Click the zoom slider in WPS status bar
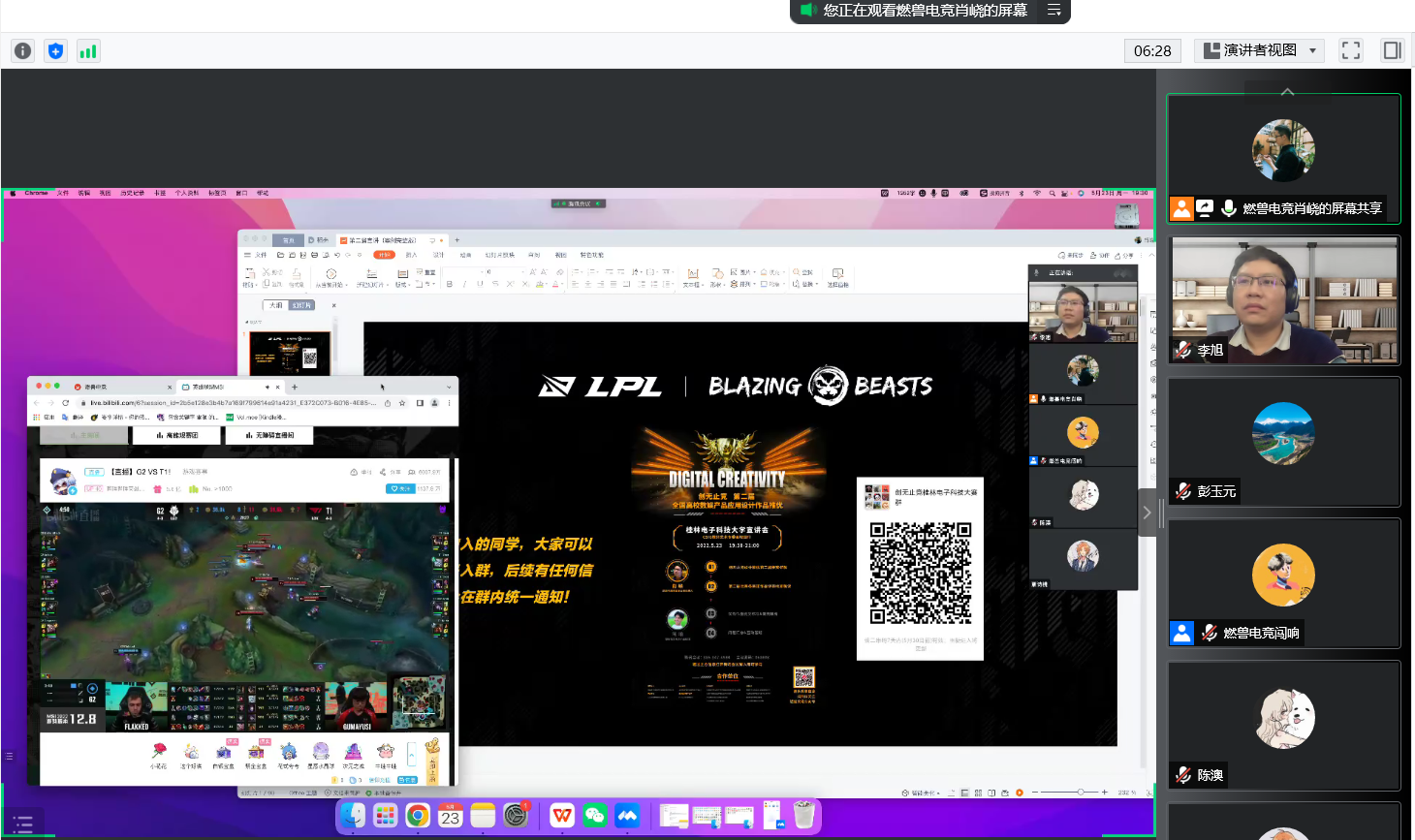1415x840 pixels. (1080, 793)
